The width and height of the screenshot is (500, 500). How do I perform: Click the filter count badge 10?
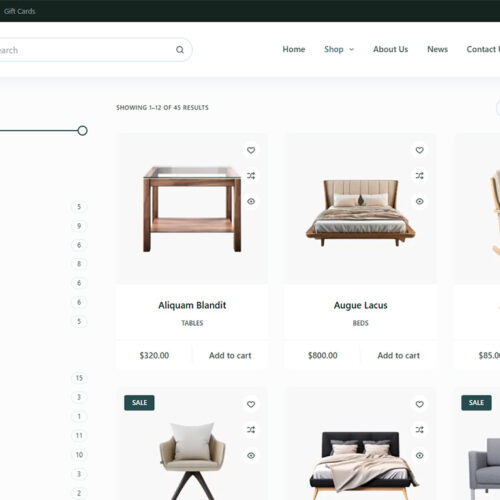point(79,455)
